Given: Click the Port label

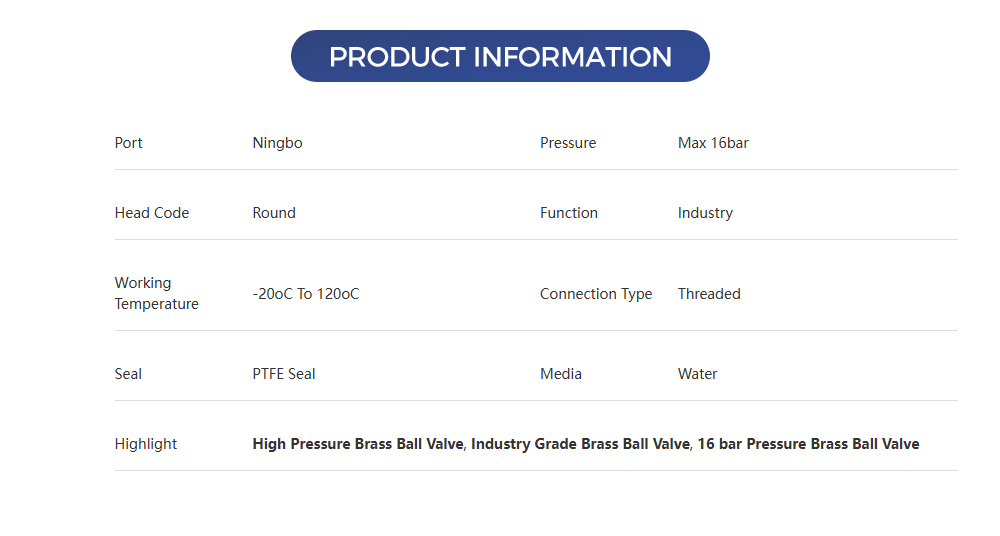Looking at the screenshot, I should pyautogui.click(x=129, y=143).
